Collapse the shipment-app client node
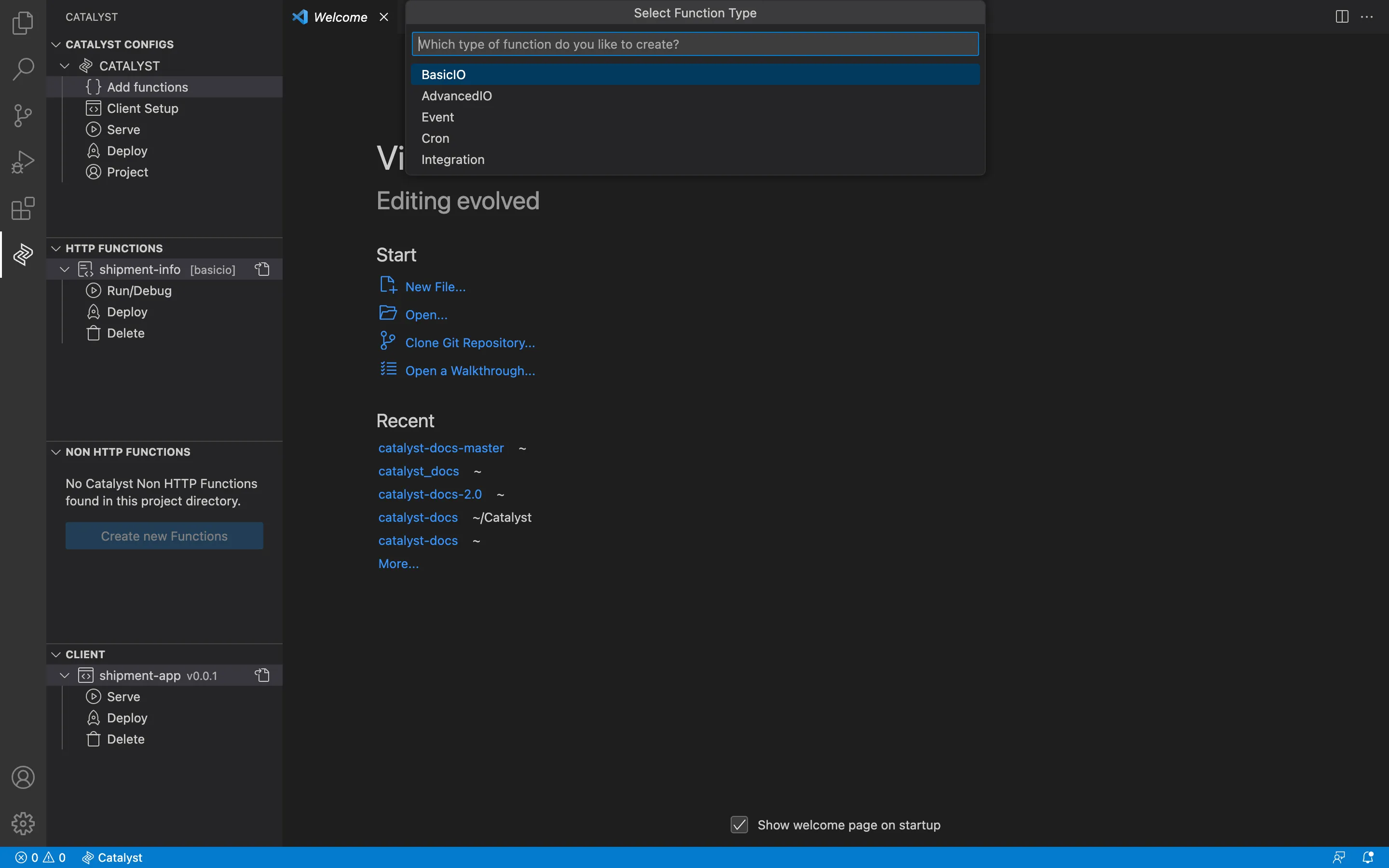Viewport: 1389px width, 868px height. pyautogui.click(x=65, y=676)
